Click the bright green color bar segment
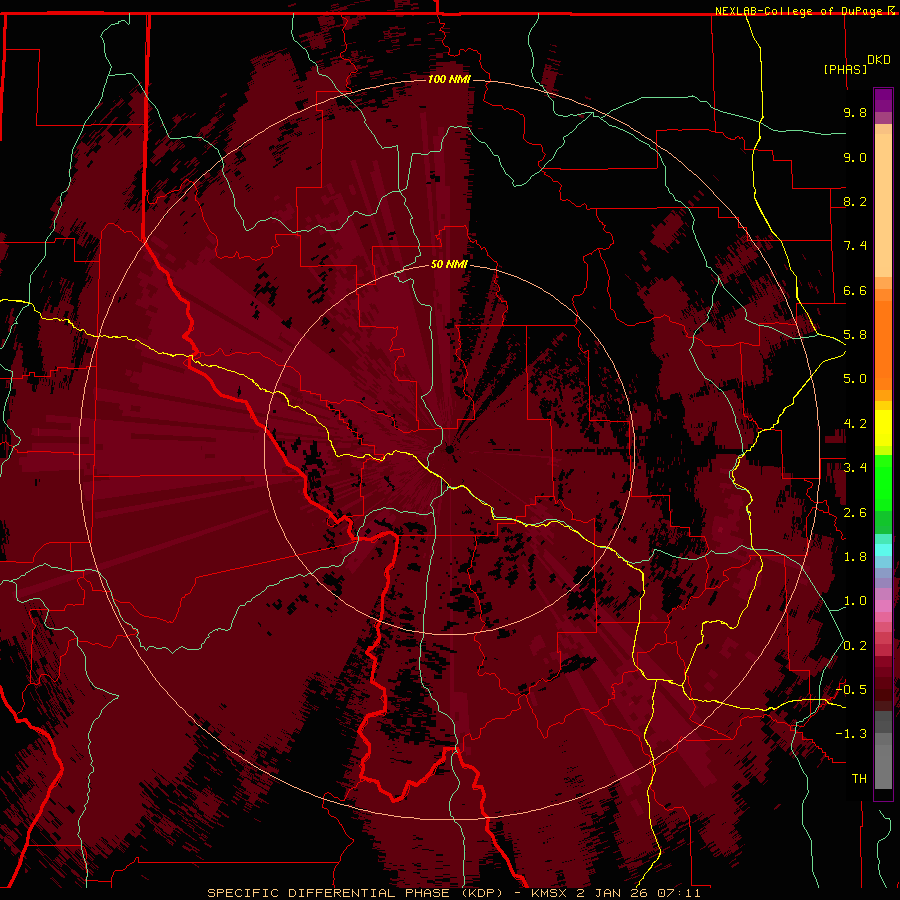 pos(883,482)
